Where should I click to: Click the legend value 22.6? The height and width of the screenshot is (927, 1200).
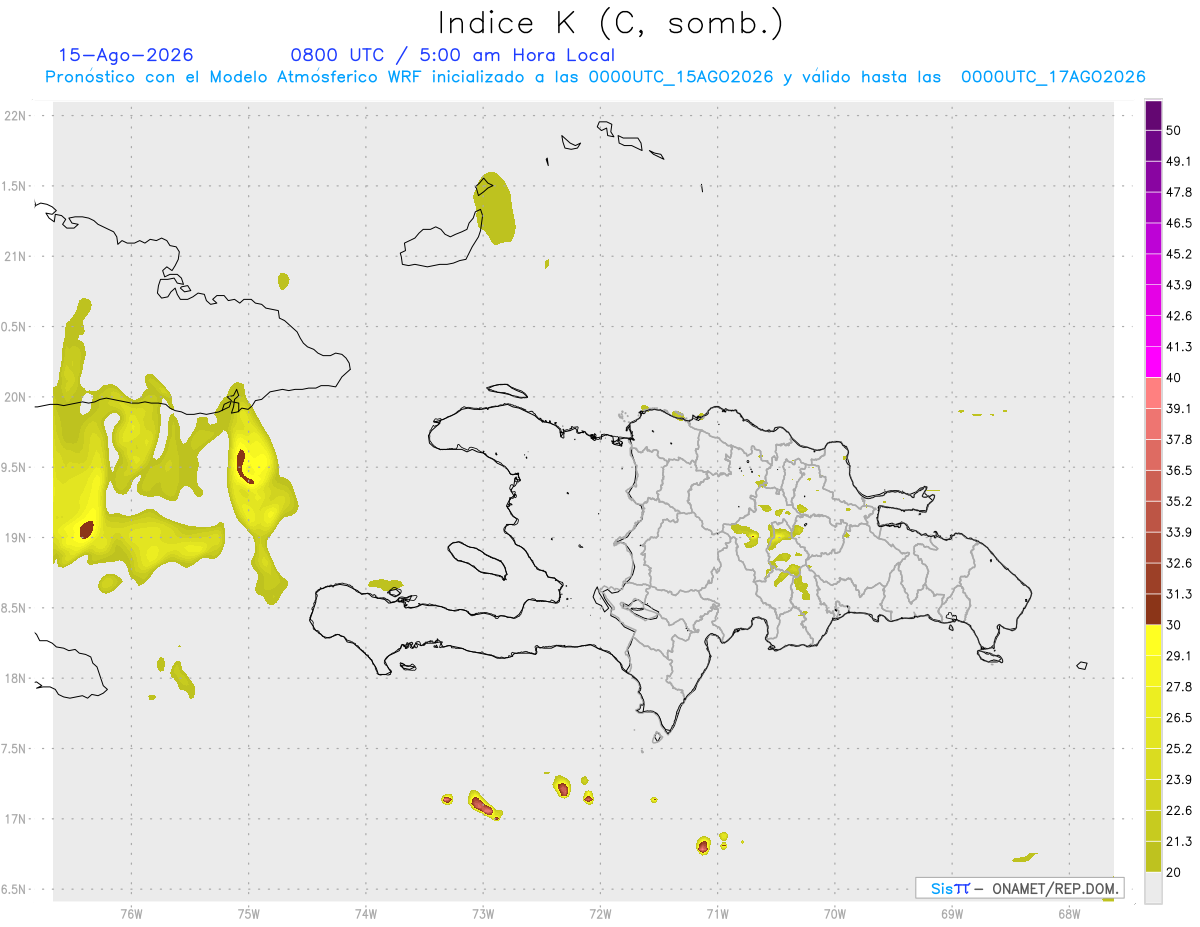point(1179,810)
